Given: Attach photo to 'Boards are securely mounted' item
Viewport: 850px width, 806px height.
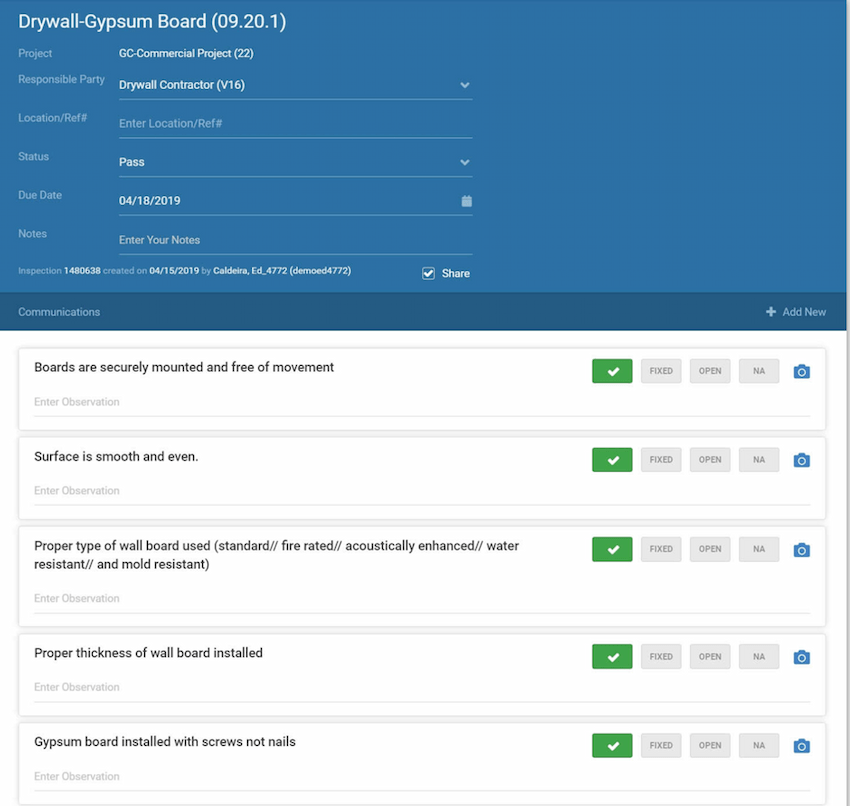Looking at the screenshot, I should (801, 371).
